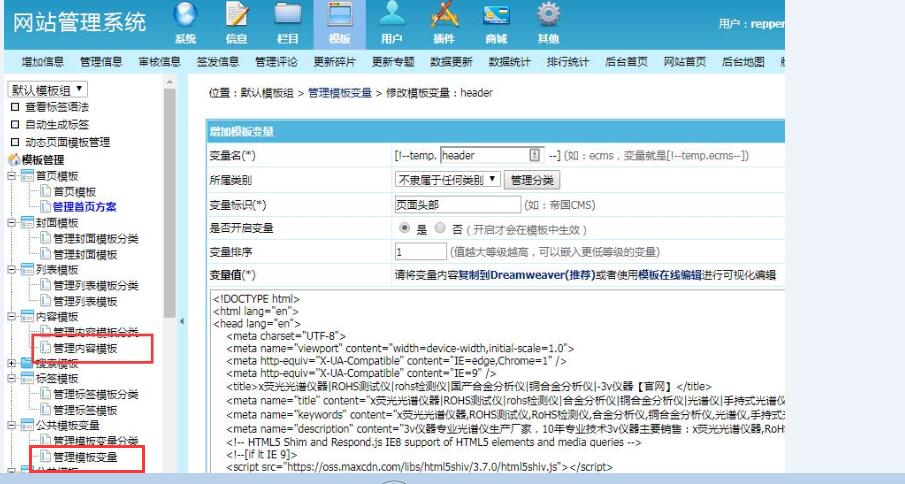
Task: Click page icon beside 管理模板变量
Action: [45, 456]
